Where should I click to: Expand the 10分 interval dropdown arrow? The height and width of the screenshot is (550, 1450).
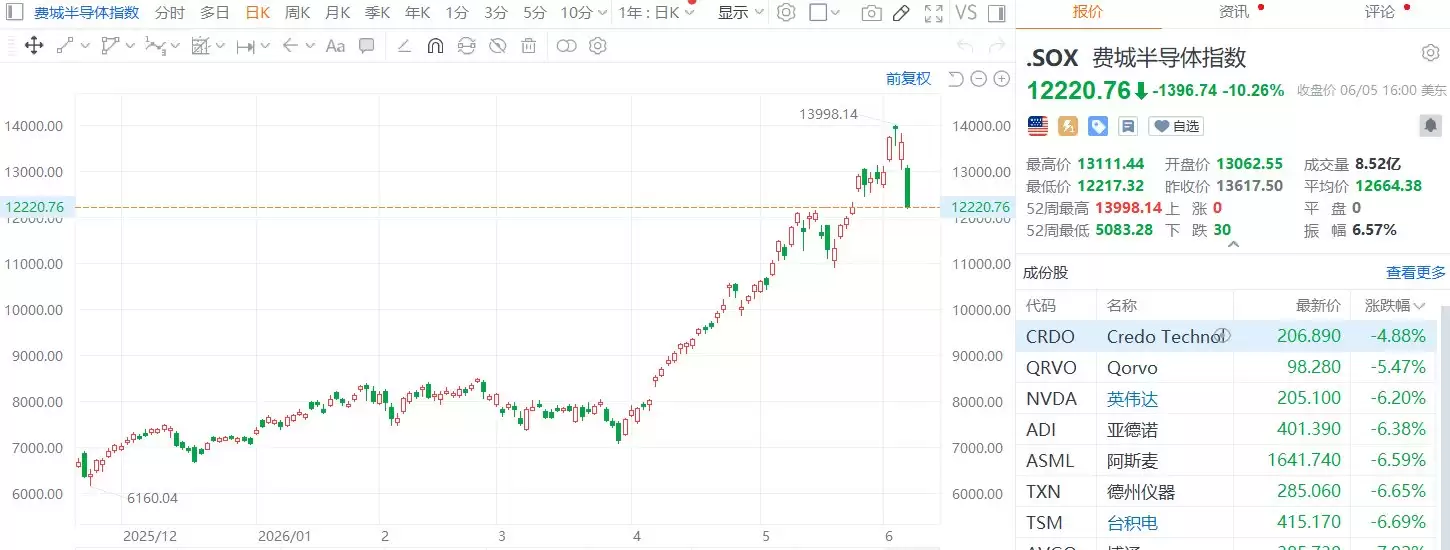pyautogui.click(x=601, y=13)
